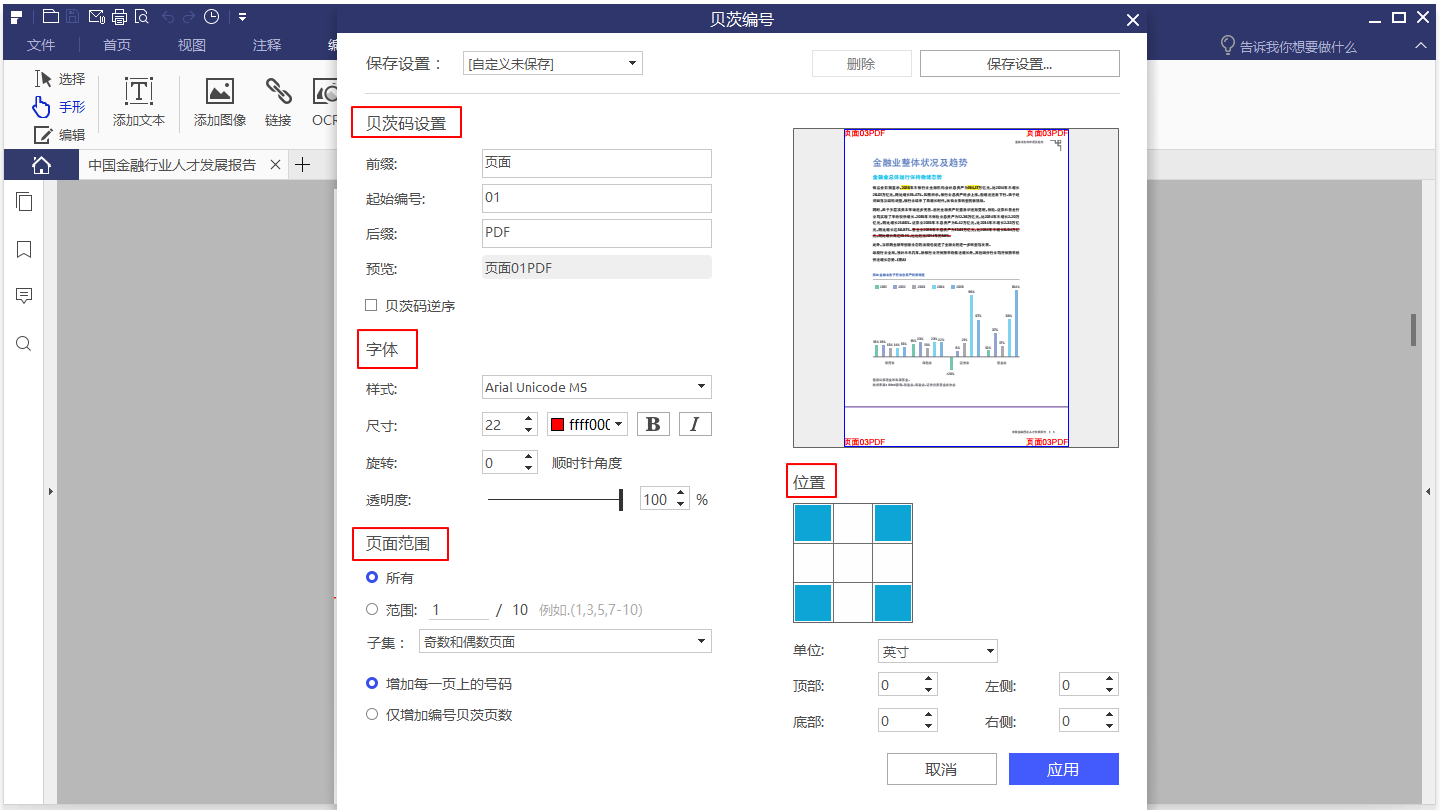Screen dimensions: 1440x810
Task: Toggle the bottom-left position cell
Action: (813, 603)
